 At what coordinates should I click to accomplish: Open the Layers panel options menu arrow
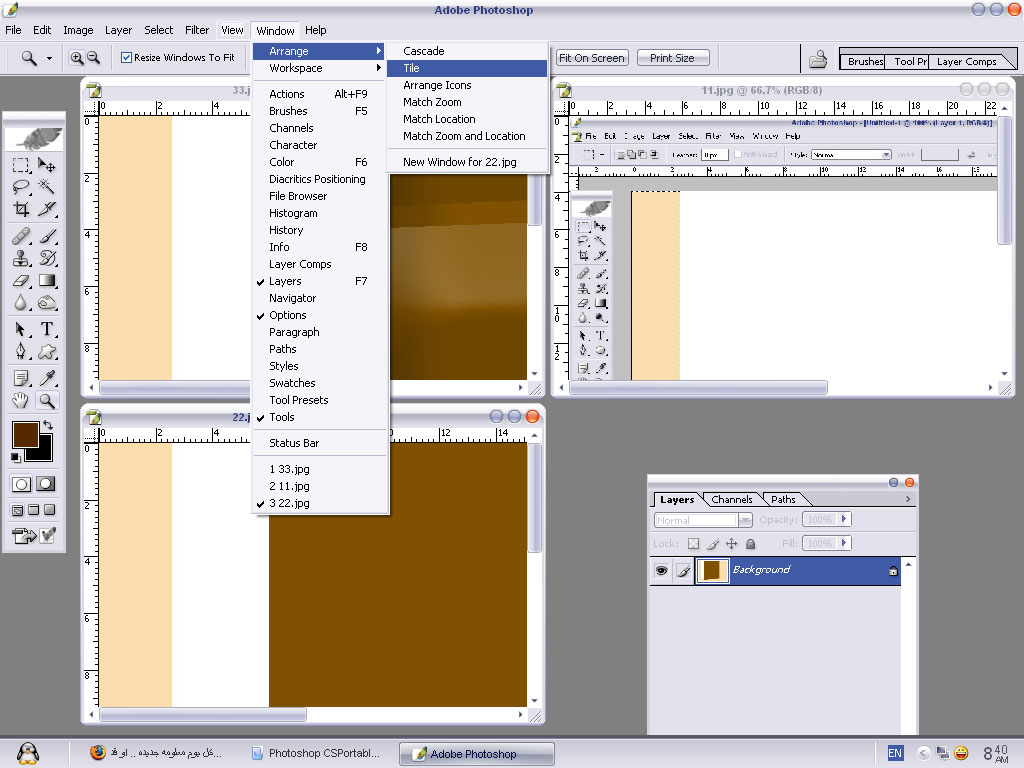tap(908, 499)
